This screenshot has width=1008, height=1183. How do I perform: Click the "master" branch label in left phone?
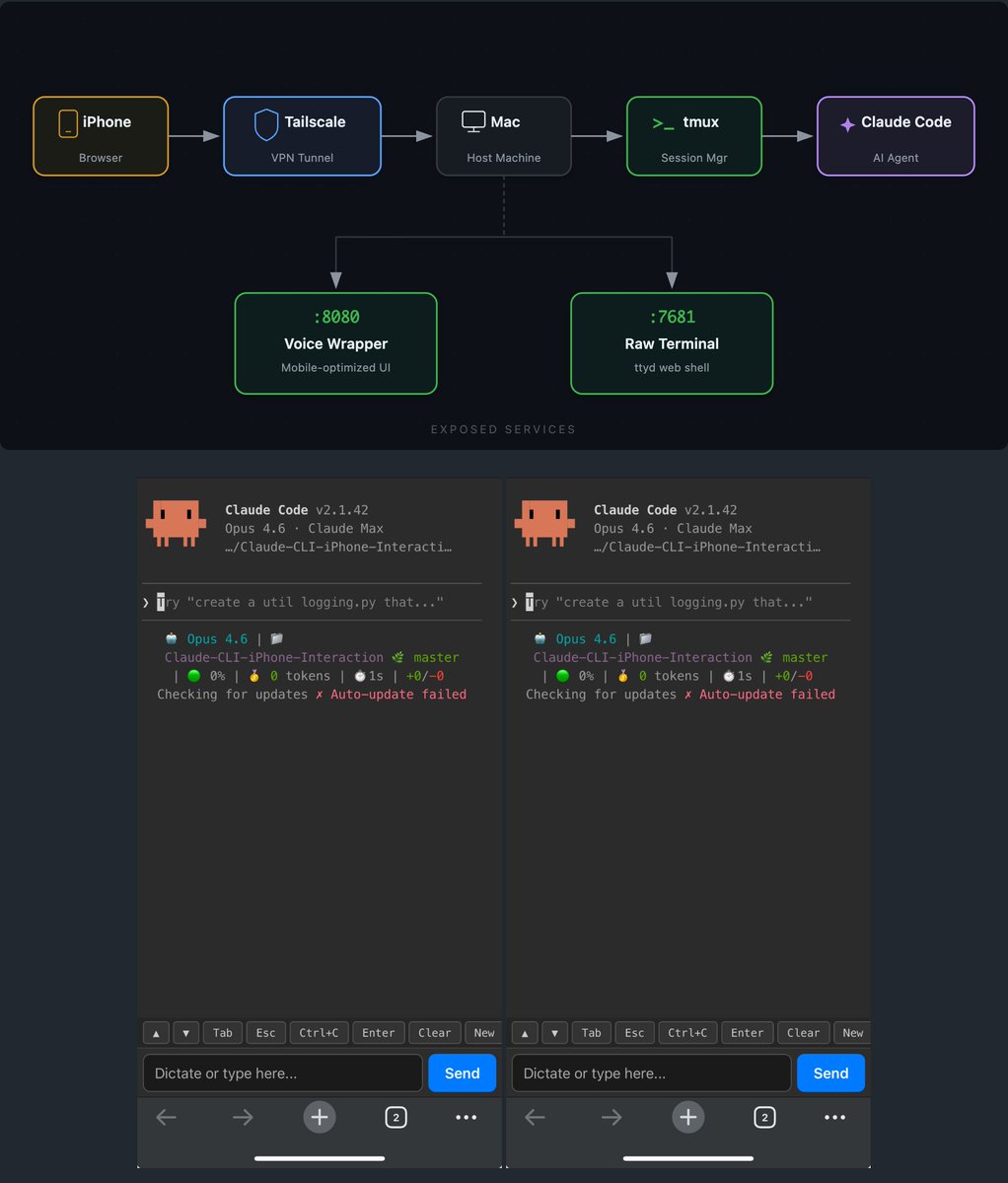point(436,657)
